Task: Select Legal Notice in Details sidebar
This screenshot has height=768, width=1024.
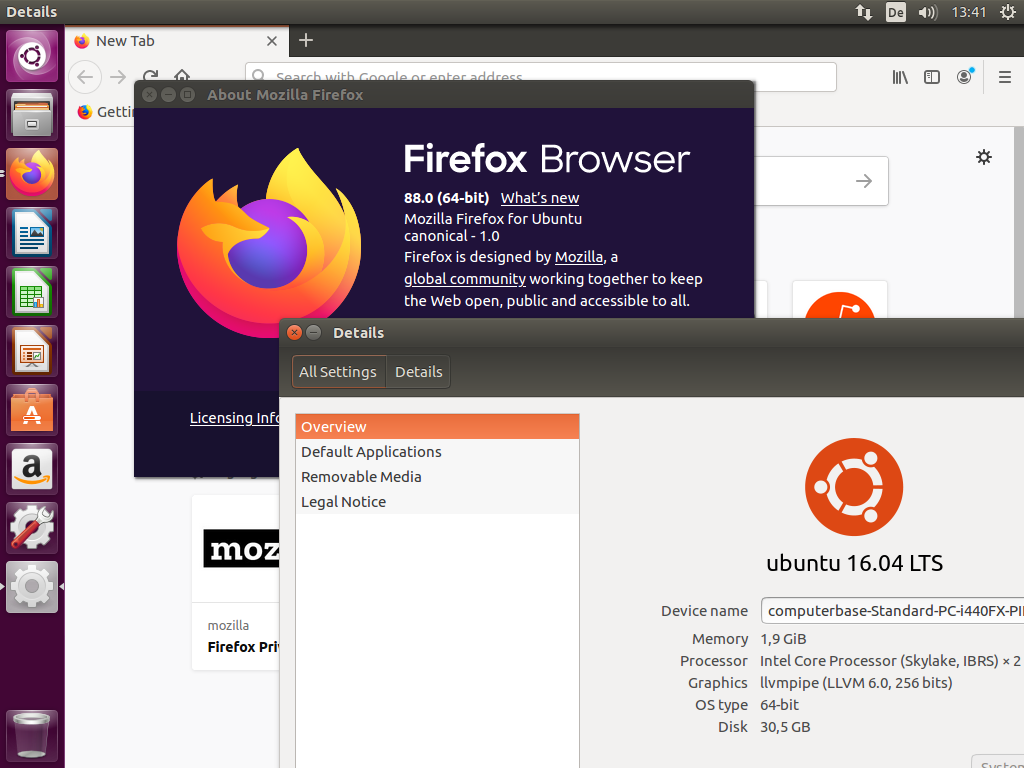Action: [x=437, y=502]
